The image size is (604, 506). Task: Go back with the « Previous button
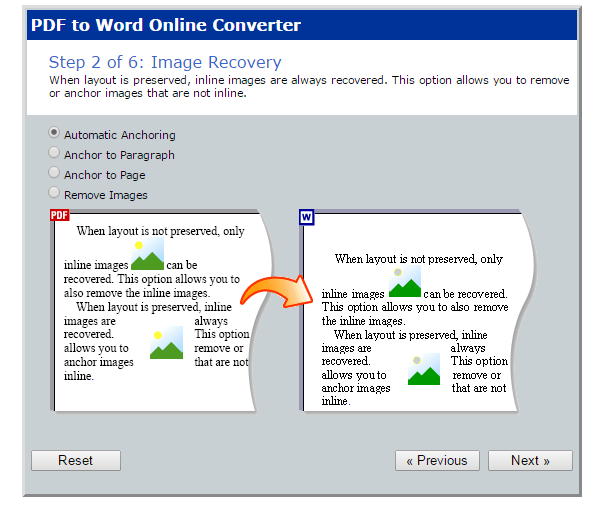coord(437,461)
